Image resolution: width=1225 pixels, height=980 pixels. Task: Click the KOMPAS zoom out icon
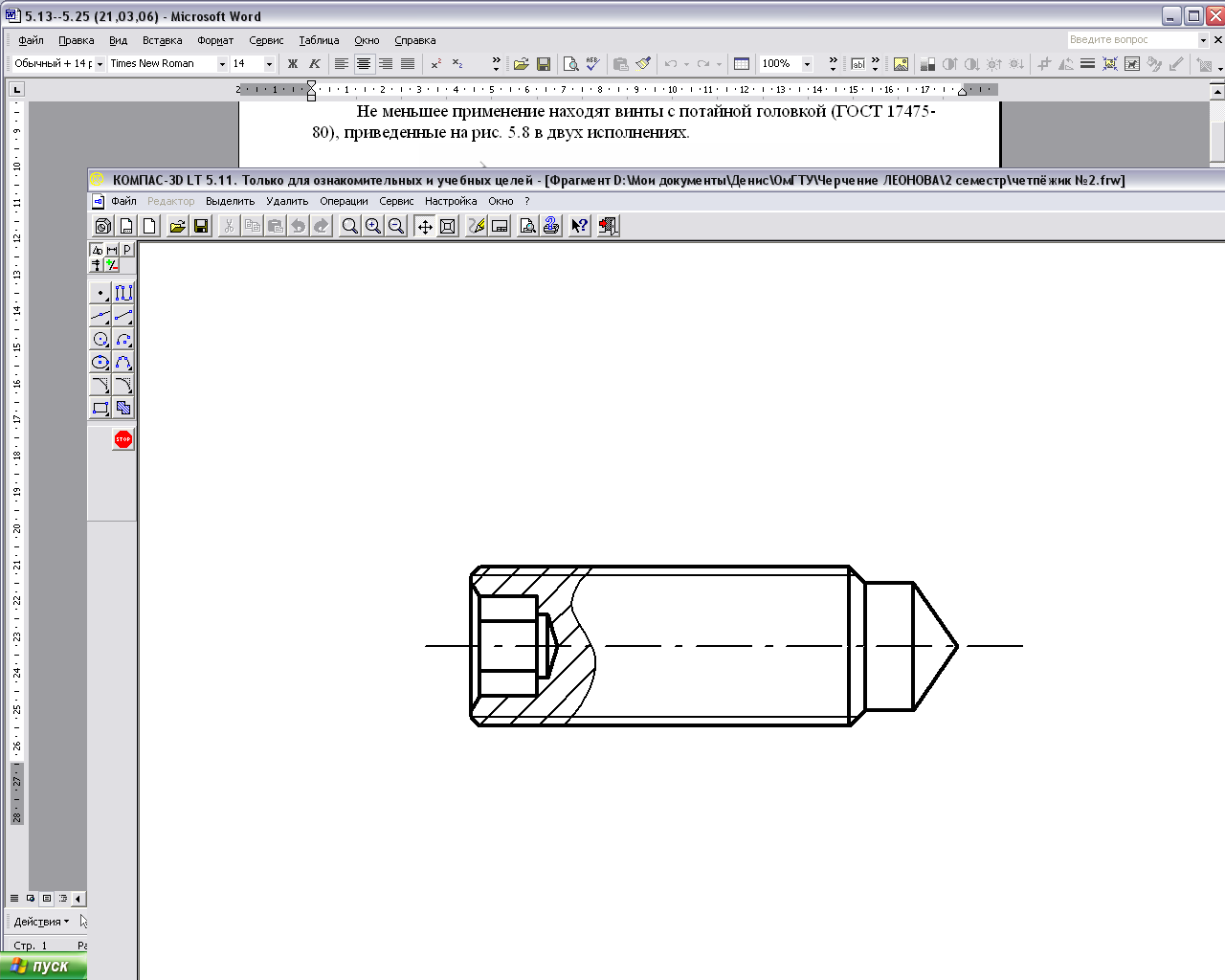click(396, 226)
